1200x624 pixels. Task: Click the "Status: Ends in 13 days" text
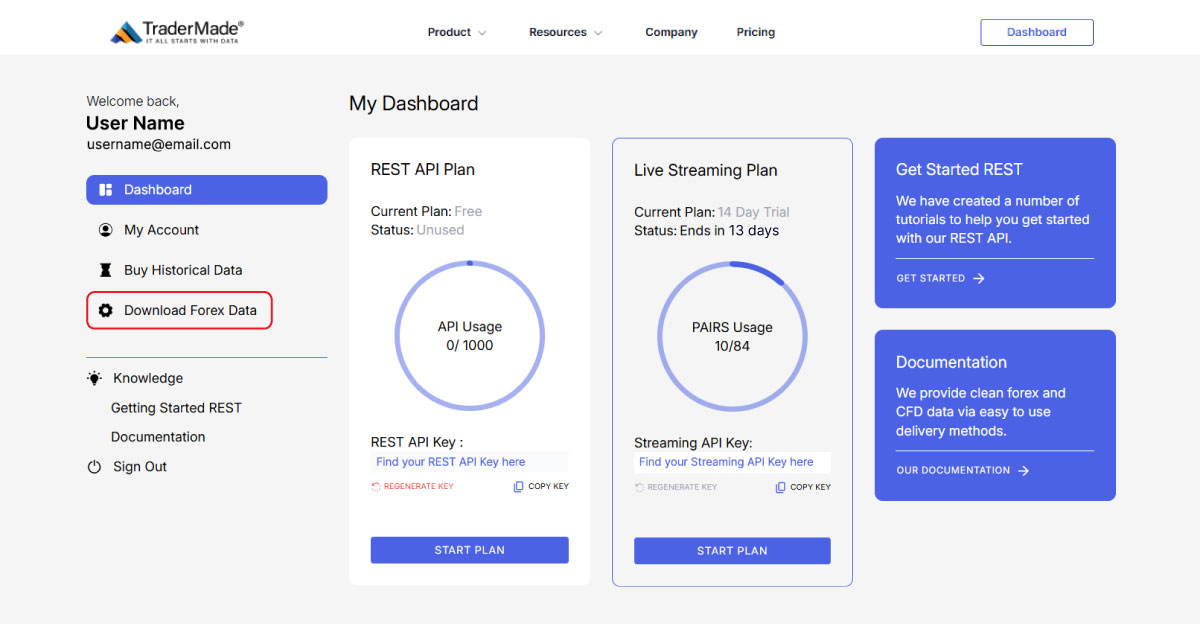coord(707,230)
